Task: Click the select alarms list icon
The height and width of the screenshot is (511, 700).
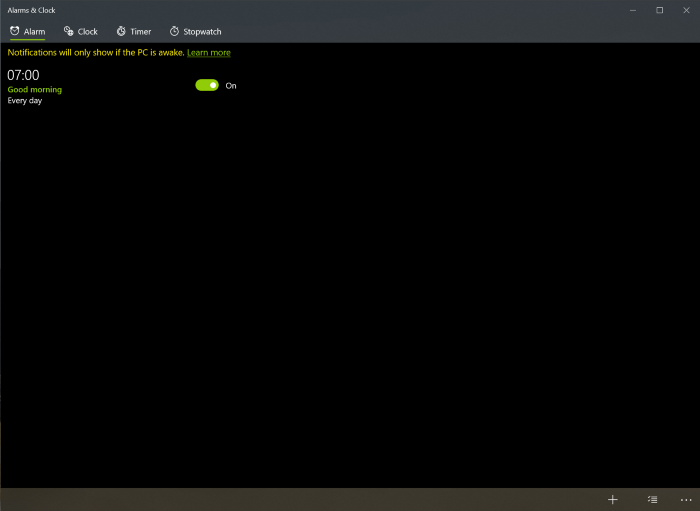Action: pos(653,499)
